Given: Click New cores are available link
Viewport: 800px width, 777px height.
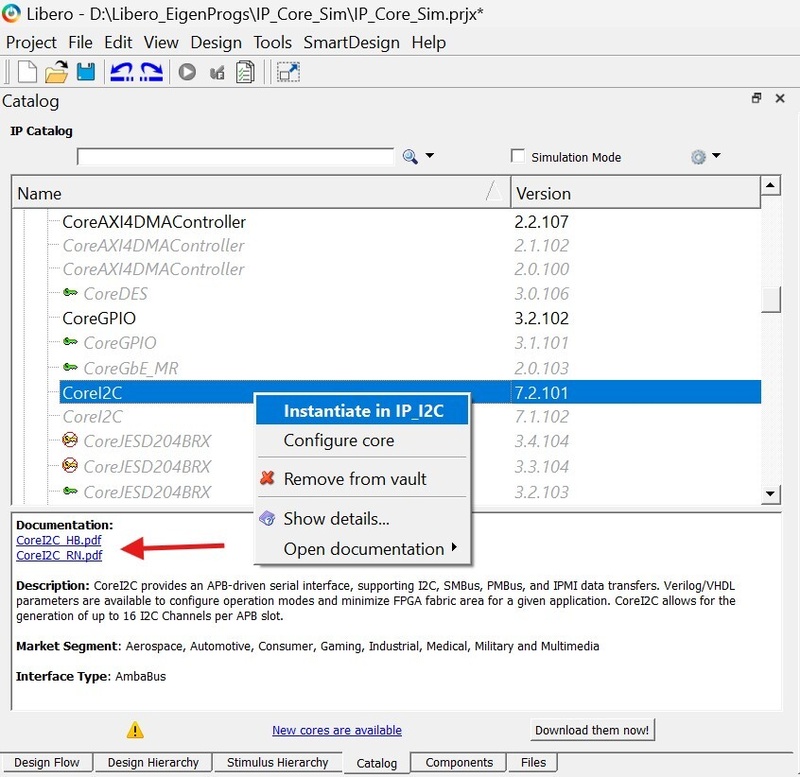Looking at the screenshot, I should pyautogui.click(x=337, y=730).
